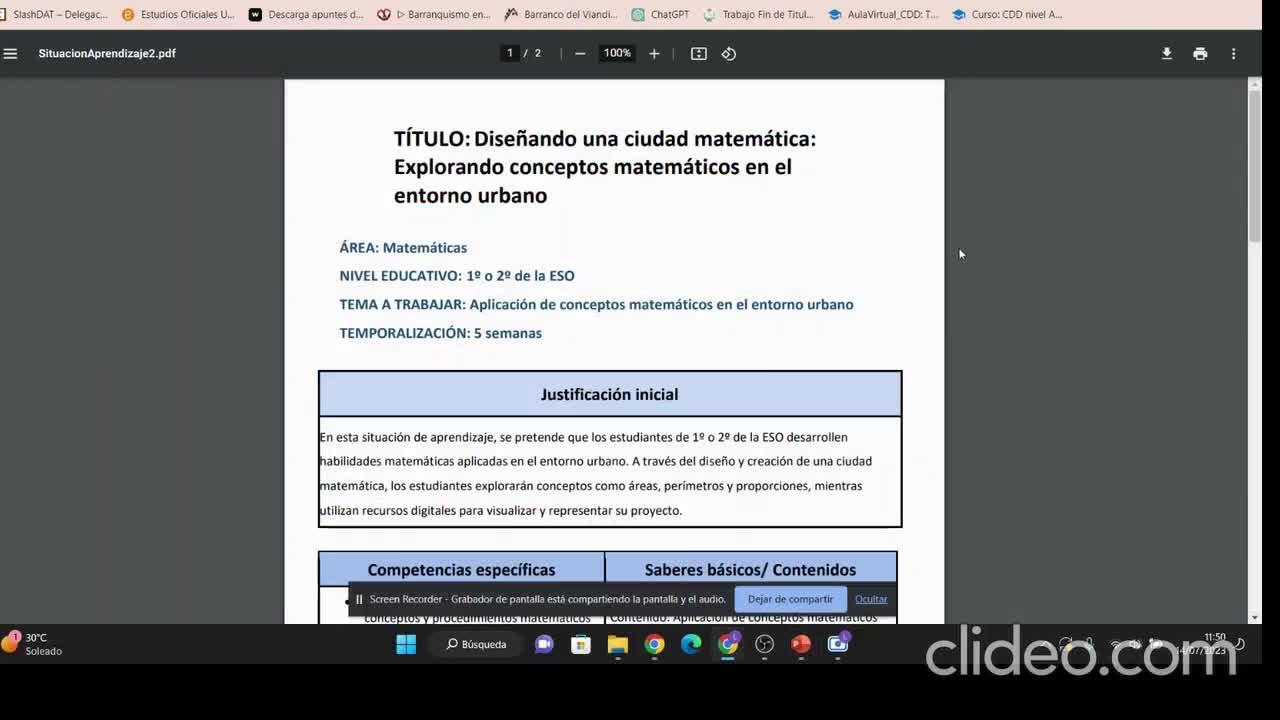Open the Curso: CDD nivel A bookmark

click(1008, 15)
